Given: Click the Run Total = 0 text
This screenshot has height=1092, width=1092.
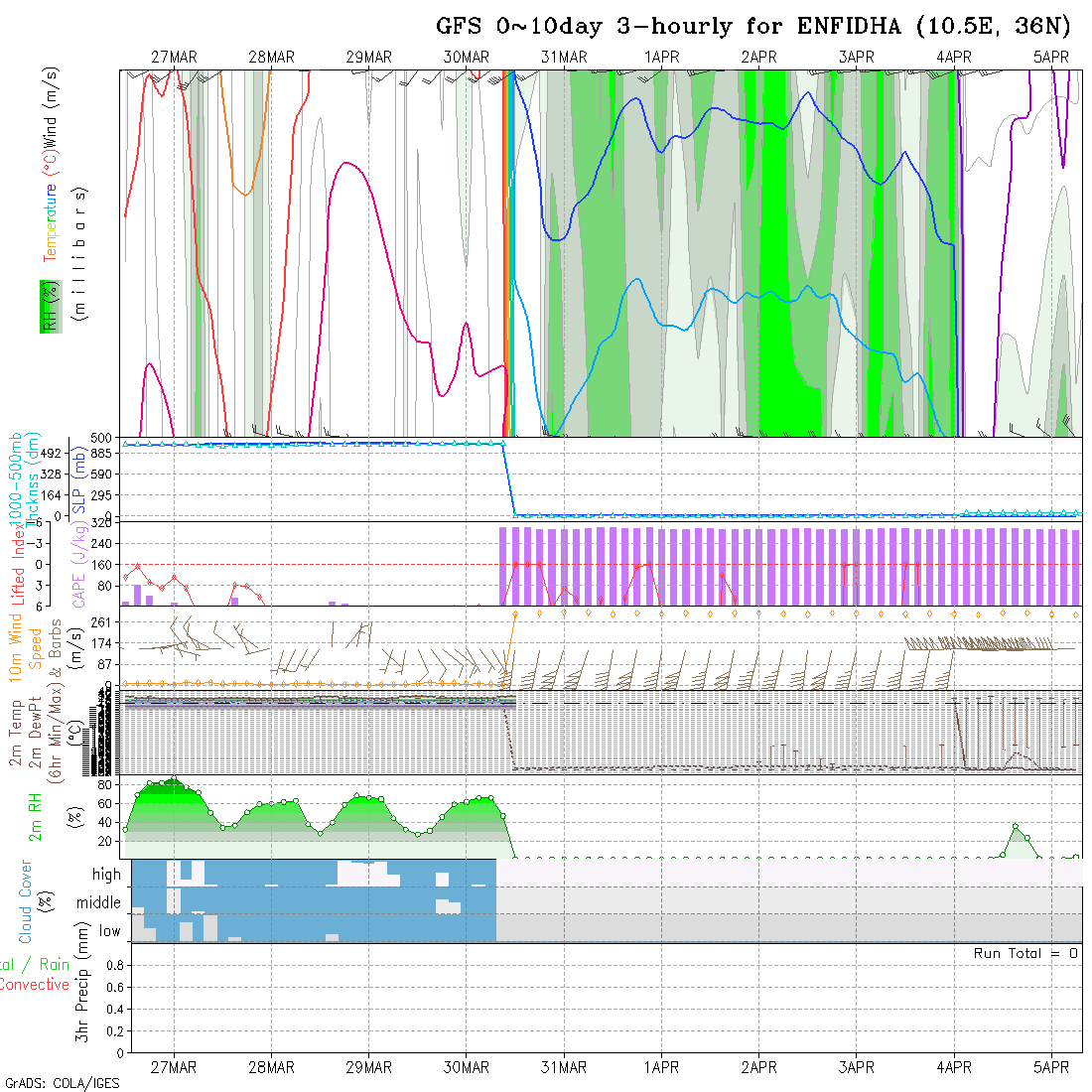Looking at the screenshot, I should [x=1025, y=953].
